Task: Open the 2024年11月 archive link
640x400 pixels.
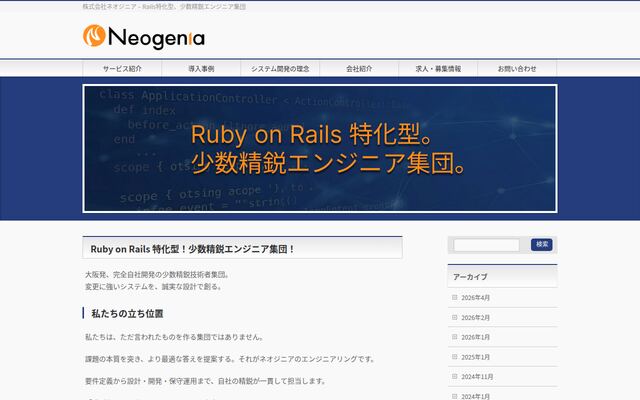Action: 477,377
